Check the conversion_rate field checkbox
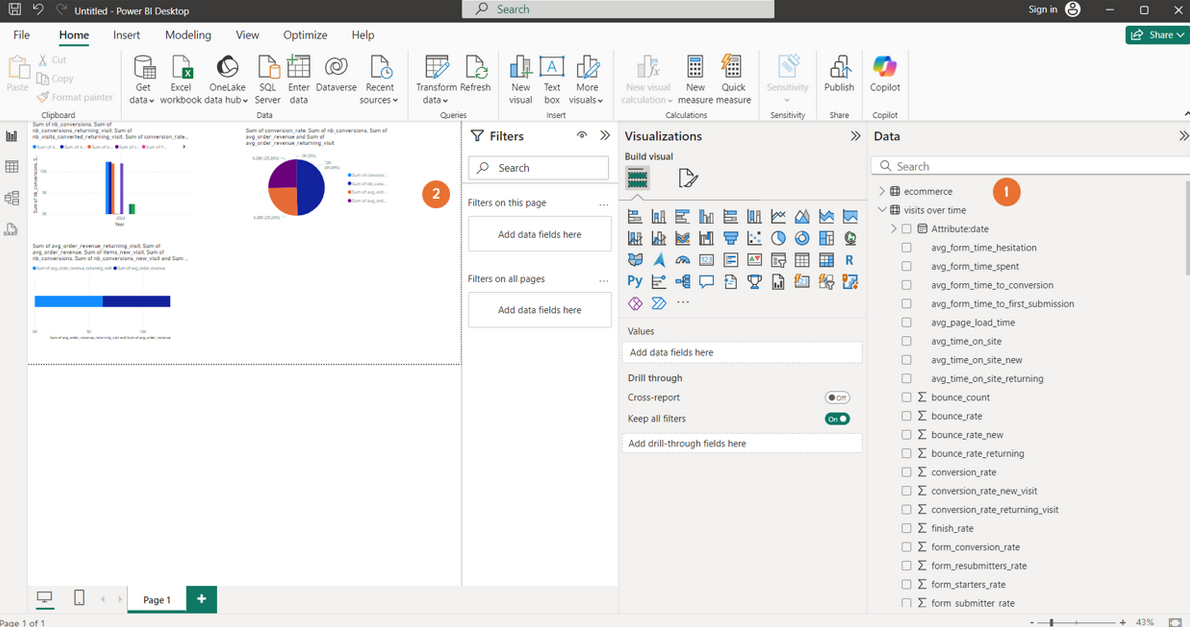Viewport: 1190px width, 627px height. (906, 472)
